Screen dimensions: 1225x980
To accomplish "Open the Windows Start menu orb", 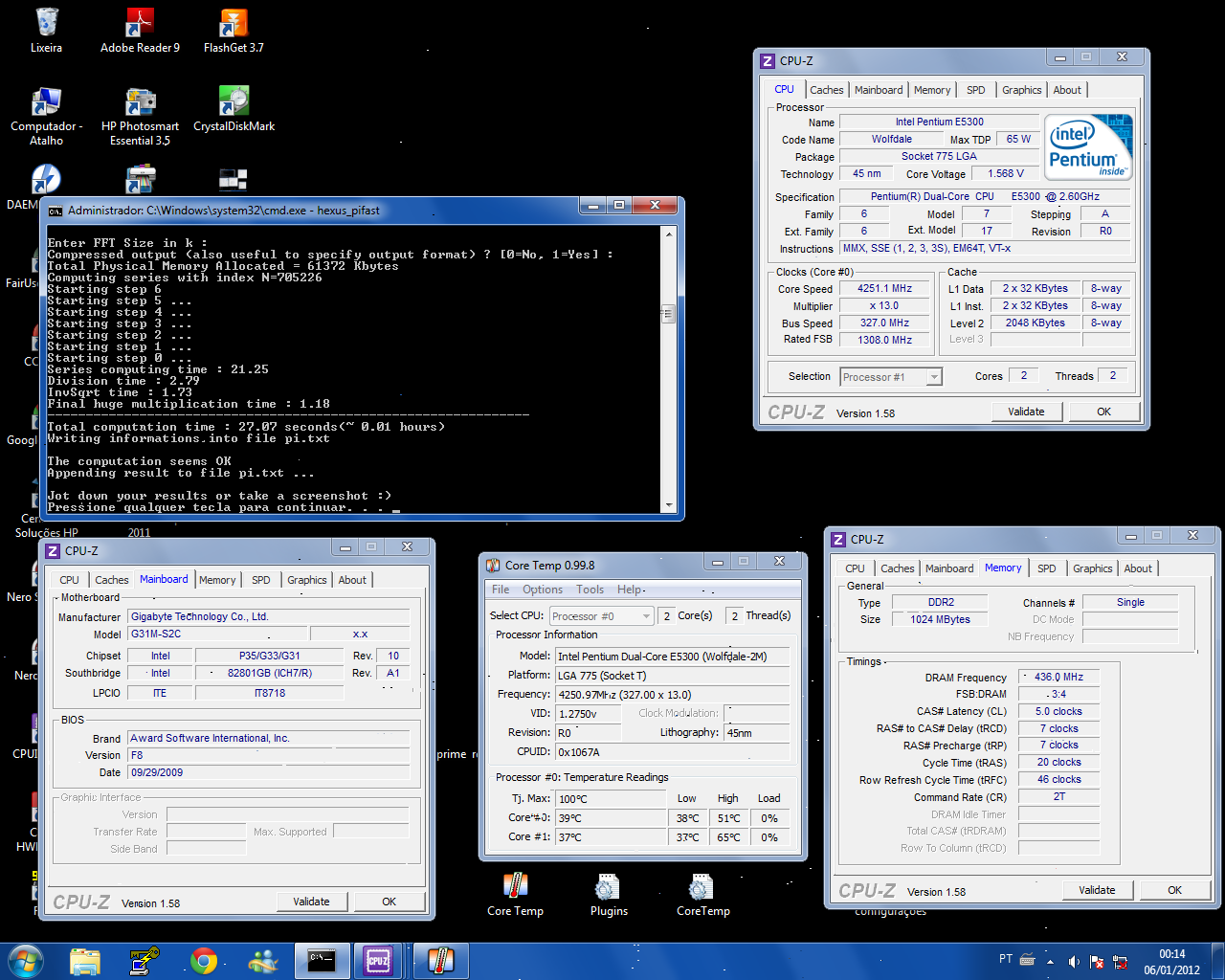I will 25,960.
